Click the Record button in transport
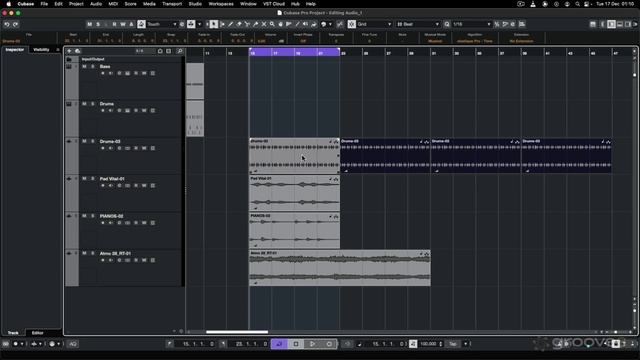The width and height of the screenshot is (640, 360). coord(329,344)
